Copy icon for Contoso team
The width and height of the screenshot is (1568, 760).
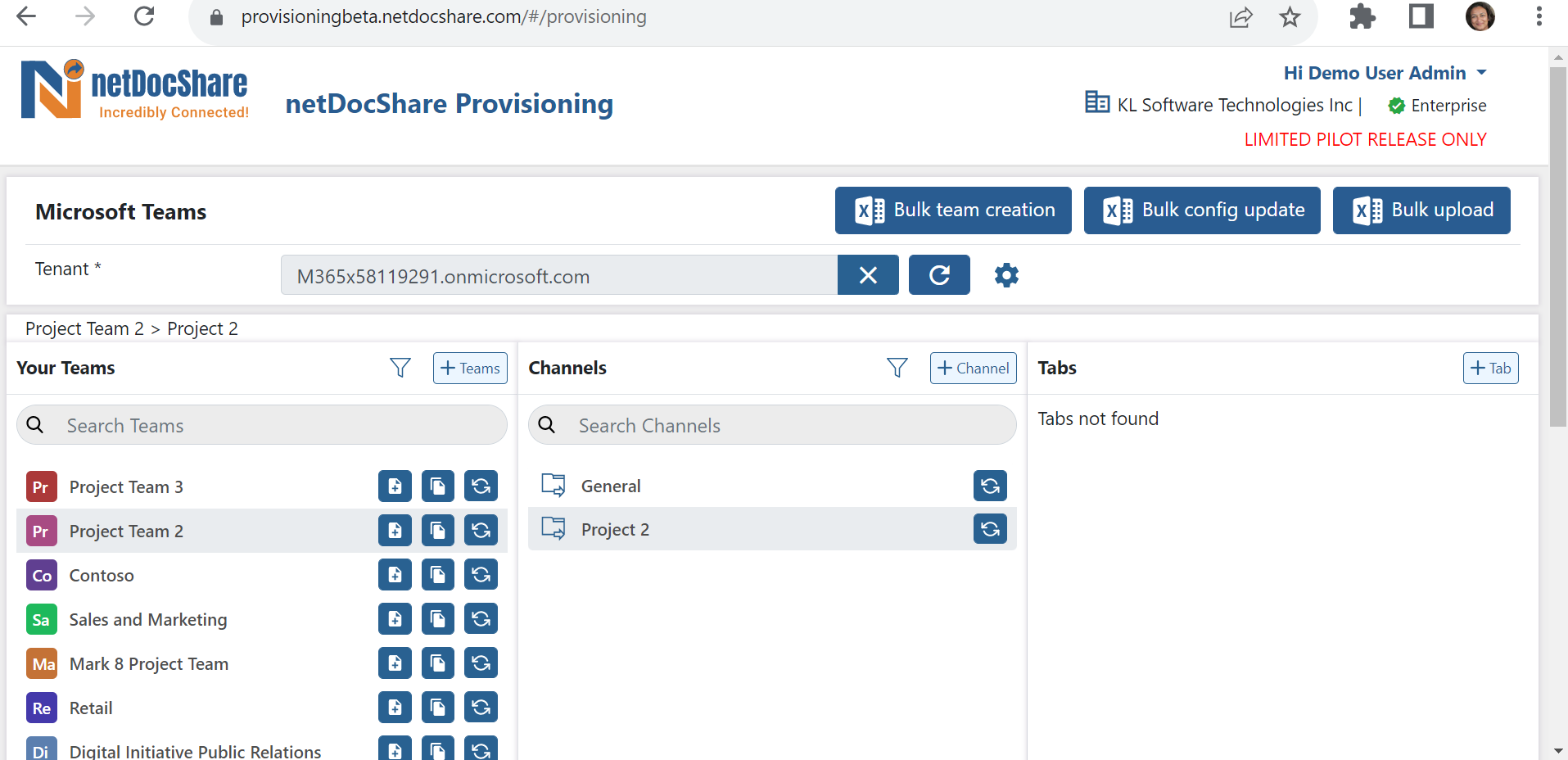438,575
